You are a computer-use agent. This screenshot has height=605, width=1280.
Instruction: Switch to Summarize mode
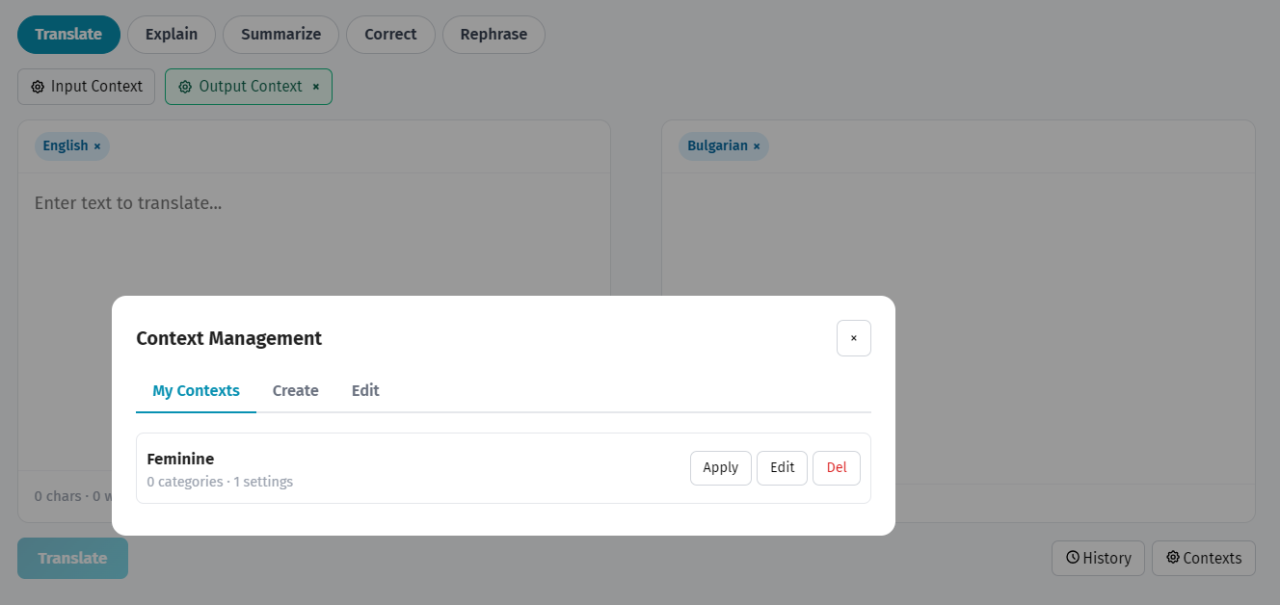pyautogui.click(x=281, y=34)
